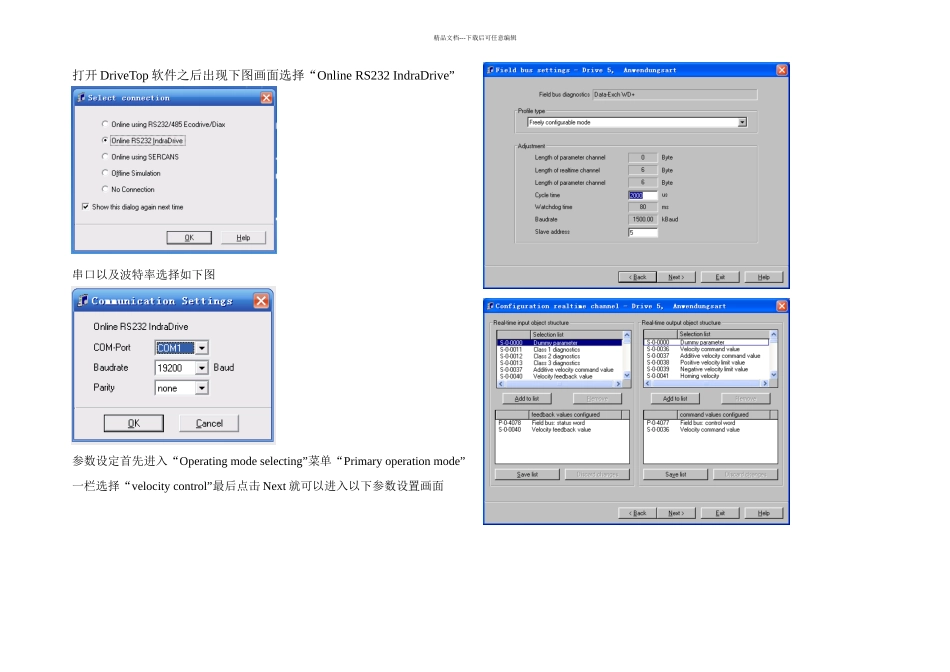Click Back in Field bus settings window

click(x=637, y=277)
